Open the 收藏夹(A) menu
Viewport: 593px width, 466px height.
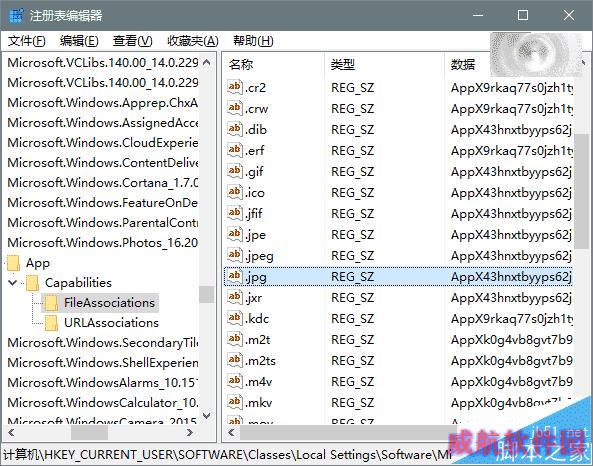193,40
